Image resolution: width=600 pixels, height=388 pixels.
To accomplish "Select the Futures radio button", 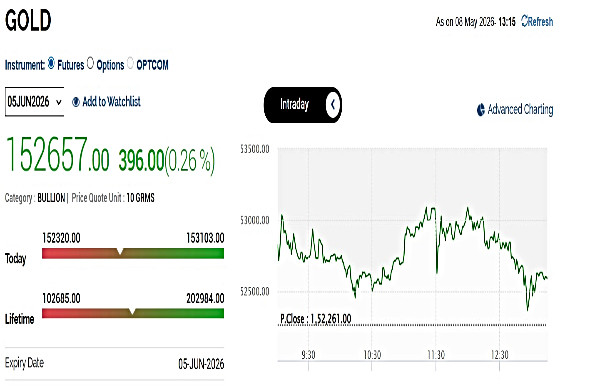I will click(51, 64).
